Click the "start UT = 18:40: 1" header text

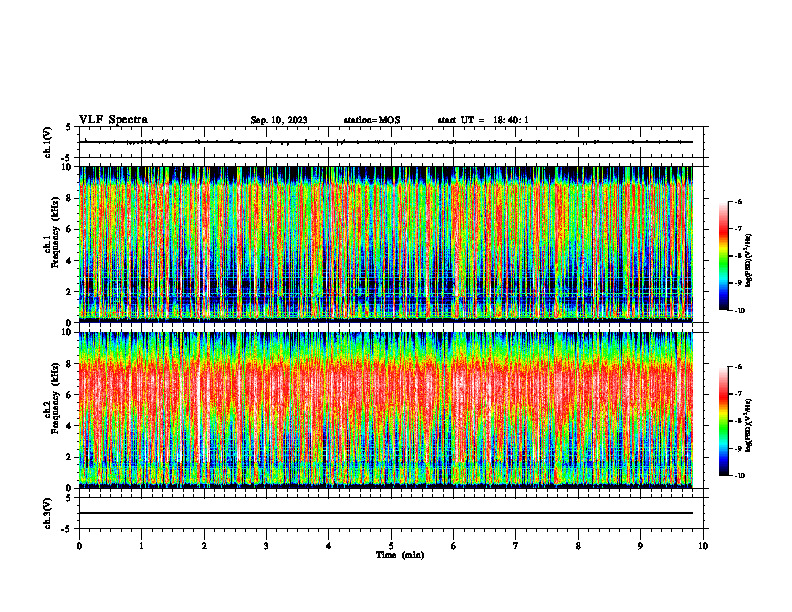[x=483, y=120]
